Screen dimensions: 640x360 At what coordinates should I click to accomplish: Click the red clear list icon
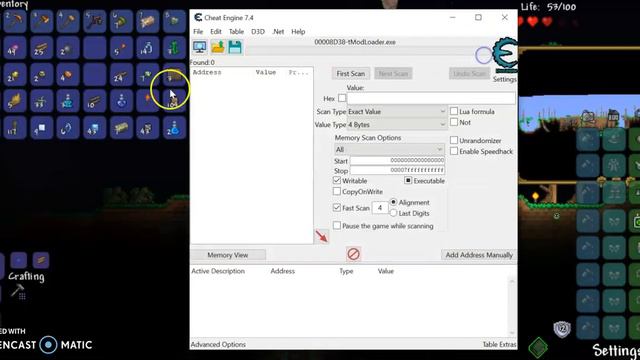coord(353,254)
